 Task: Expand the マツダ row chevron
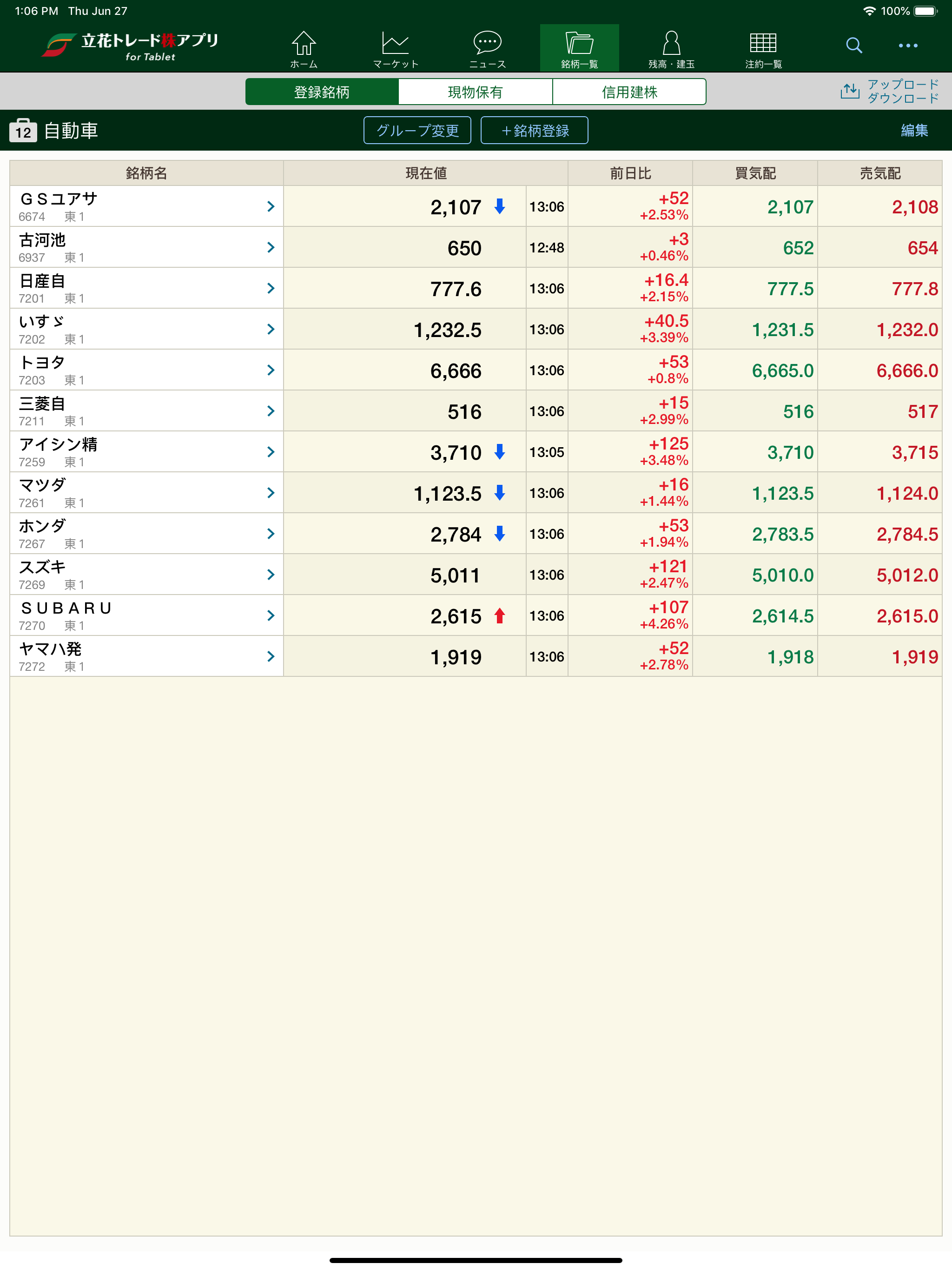pos(271,493)
